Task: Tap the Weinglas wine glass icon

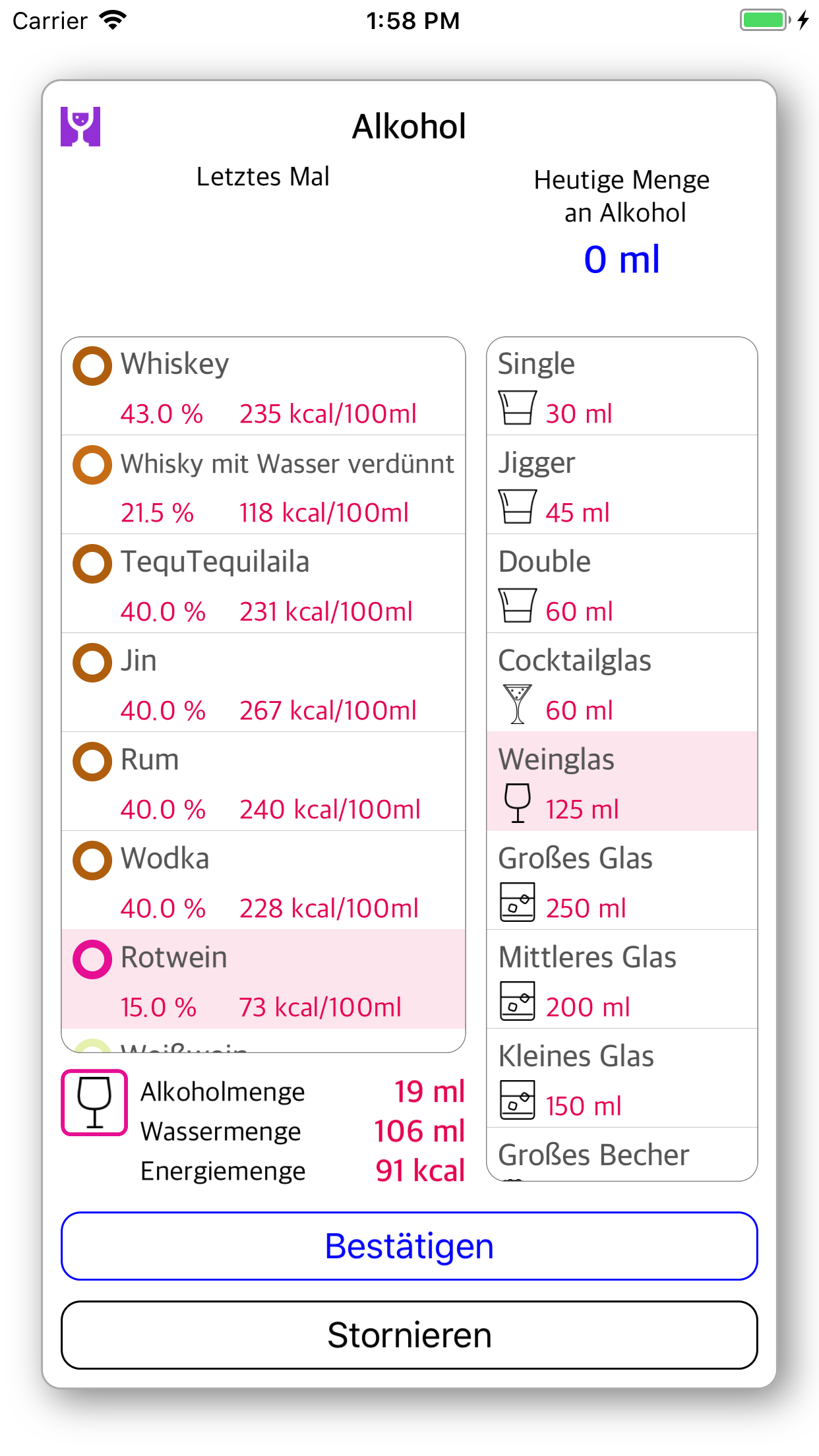Action: (x=517, y=803)
